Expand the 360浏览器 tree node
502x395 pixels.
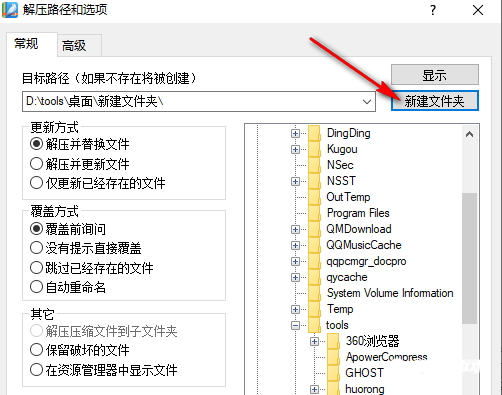pyautogui.click(x=314, y=341)
